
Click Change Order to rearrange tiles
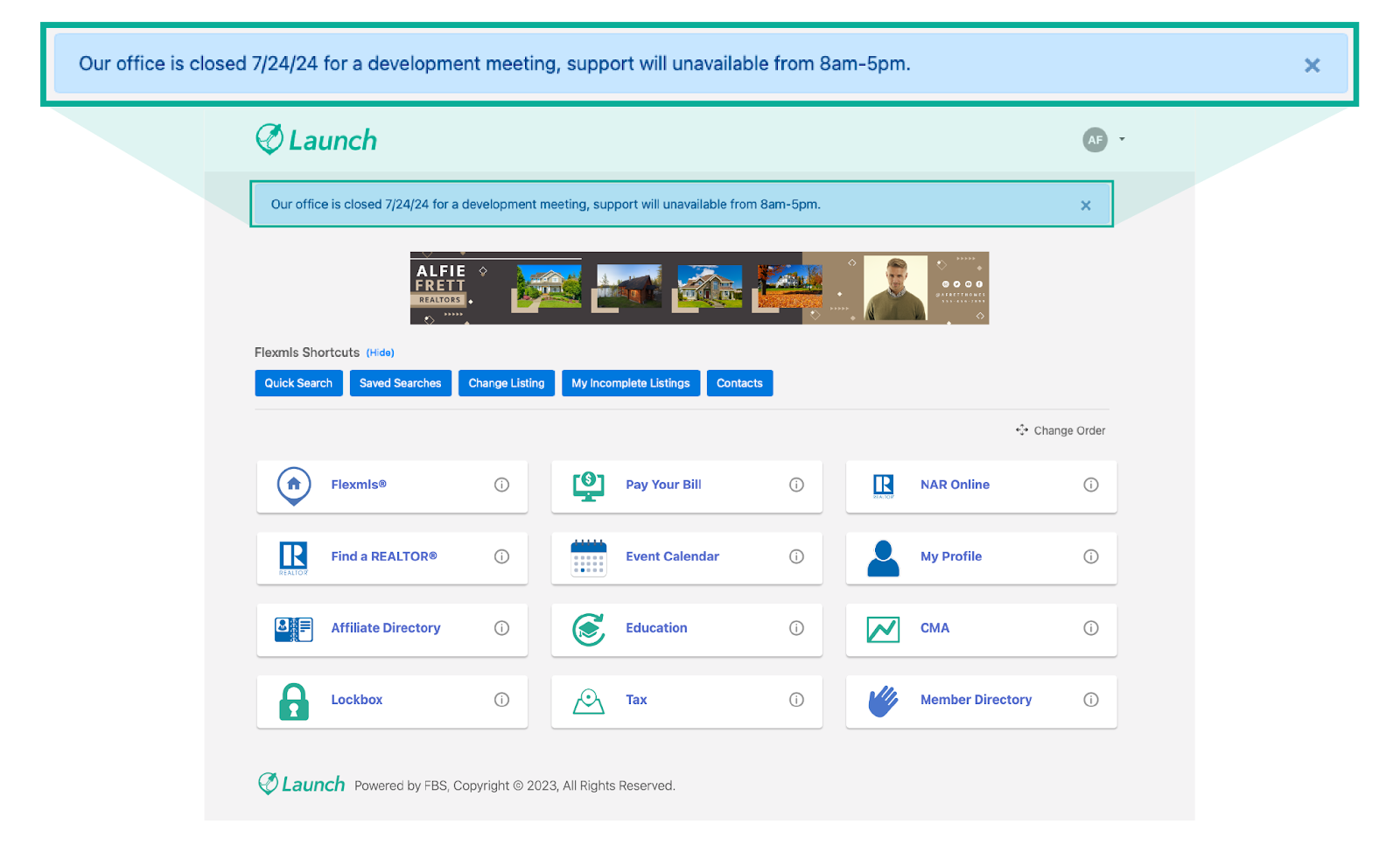pos(1060,430)
